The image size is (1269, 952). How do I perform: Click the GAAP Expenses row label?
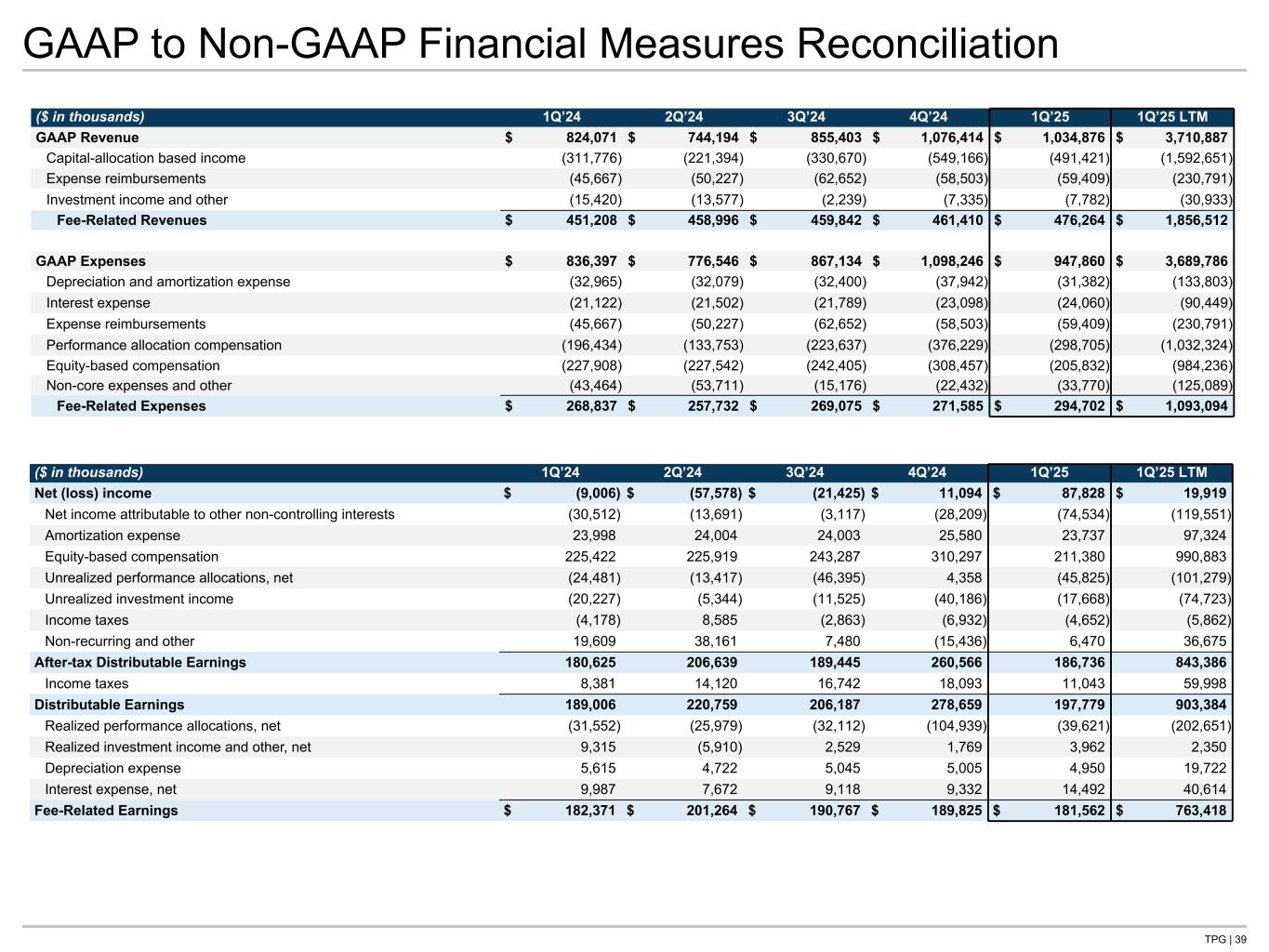point(90,261)
